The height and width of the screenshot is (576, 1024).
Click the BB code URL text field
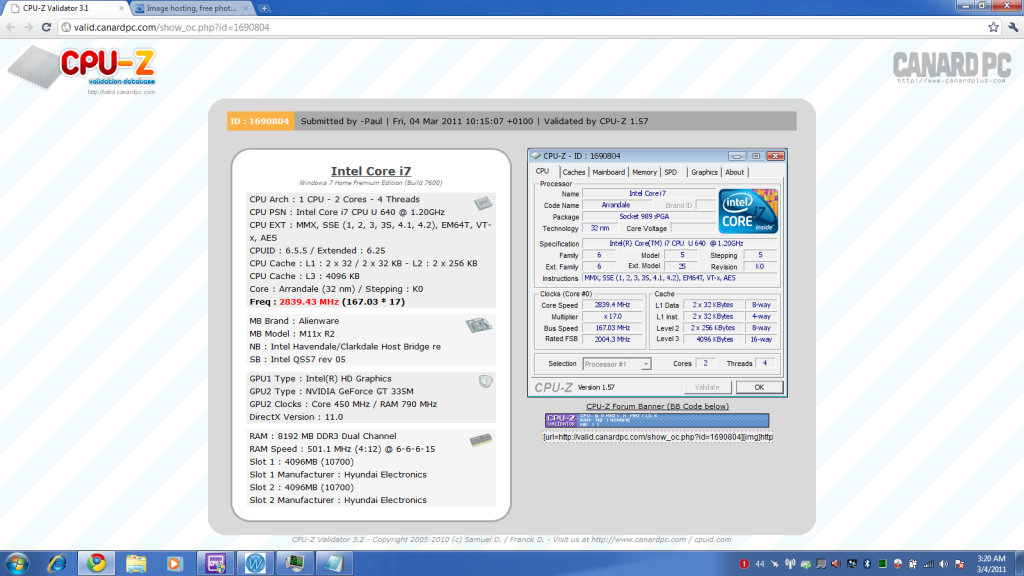[658, 437]
